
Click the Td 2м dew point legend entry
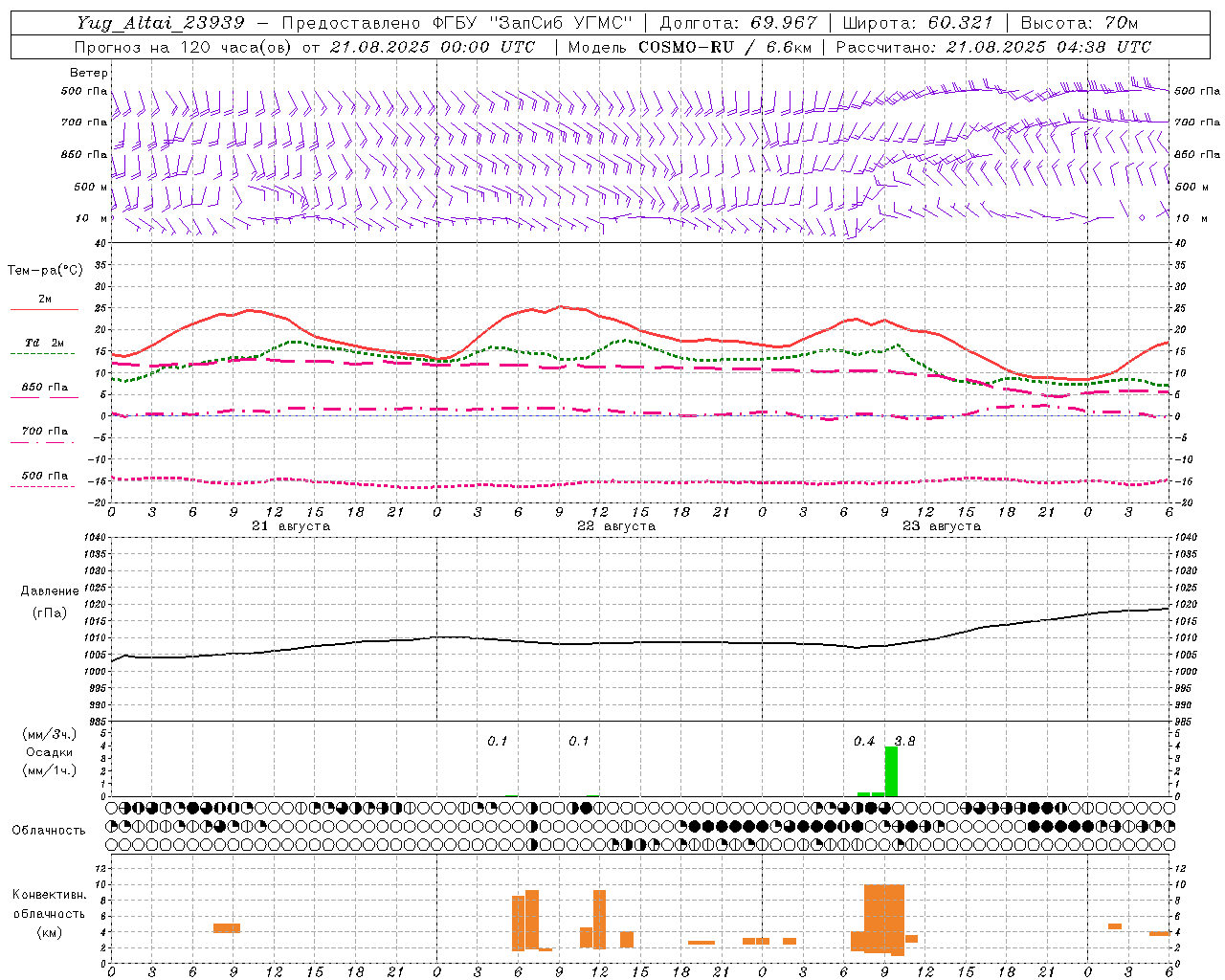[44, 342]
